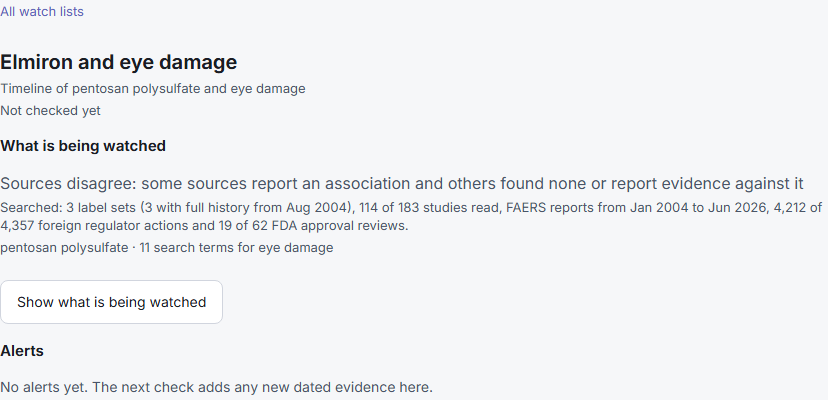Select the Elmiron and eye damage heading

tap(119, 62)
